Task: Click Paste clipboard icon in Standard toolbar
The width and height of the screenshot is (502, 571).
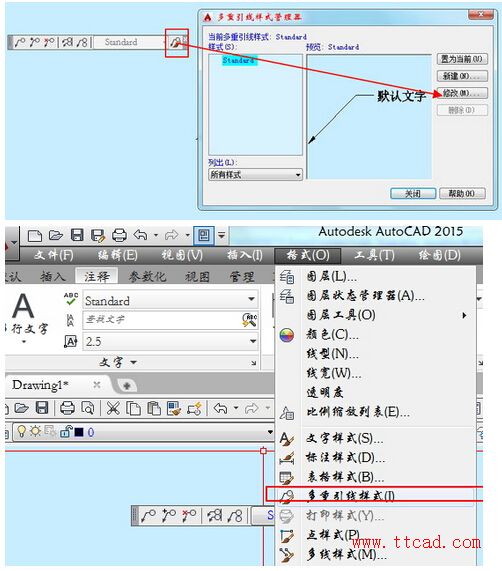Action: click(154, 408)
